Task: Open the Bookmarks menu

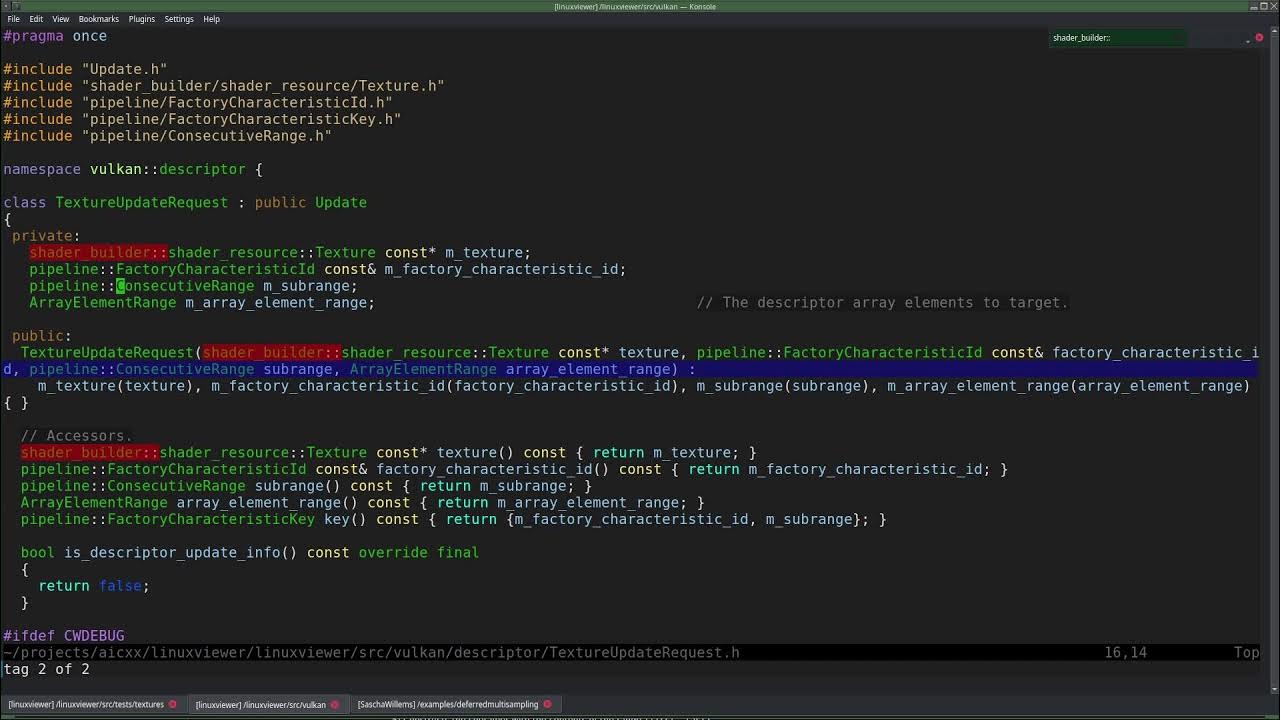Action: pos(99,19)
